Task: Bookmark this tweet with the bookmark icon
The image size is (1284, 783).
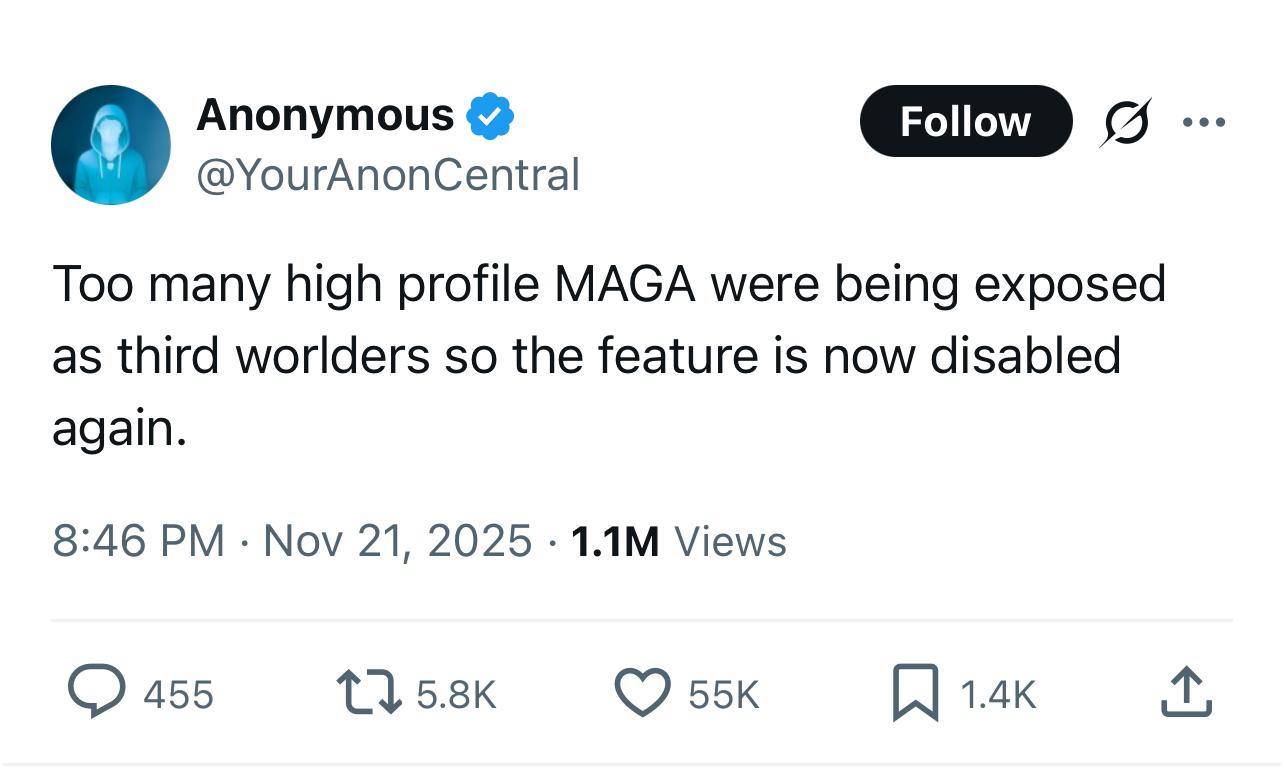Action: [915, 693]
